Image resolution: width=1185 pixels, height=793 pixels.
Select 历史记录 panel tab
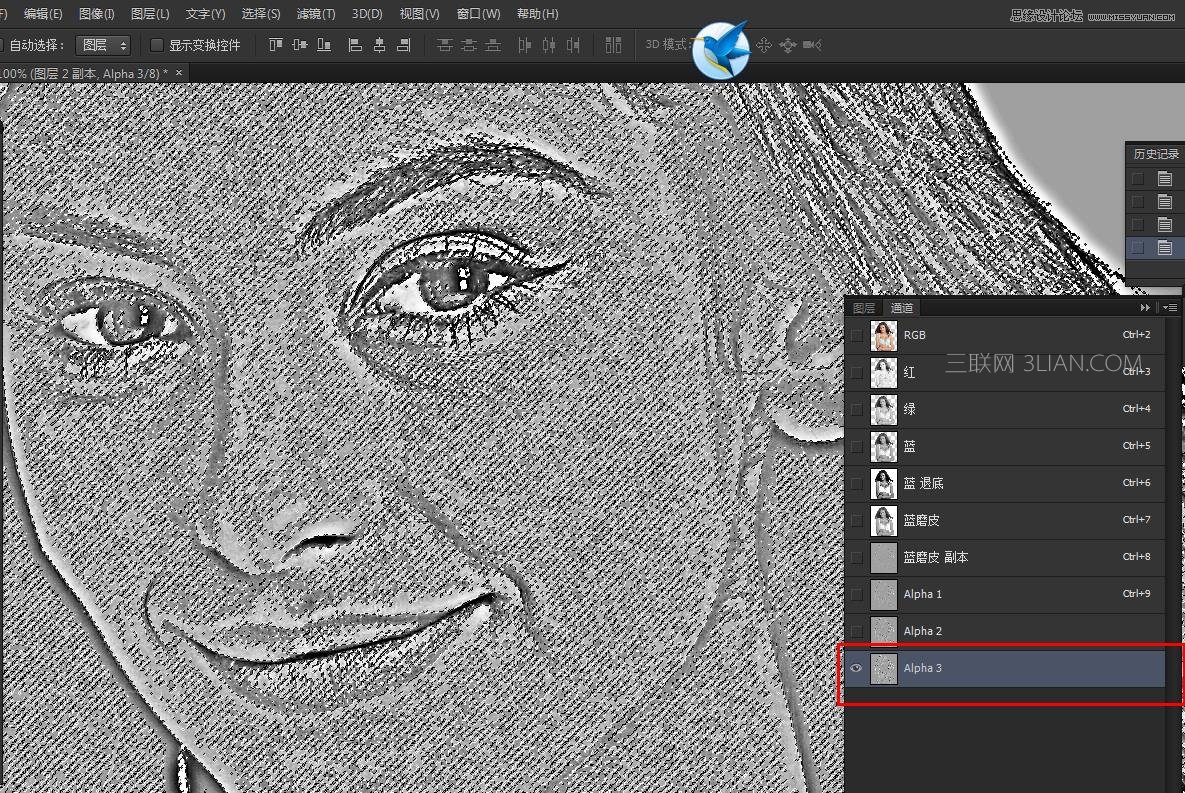coord(1156,153)
